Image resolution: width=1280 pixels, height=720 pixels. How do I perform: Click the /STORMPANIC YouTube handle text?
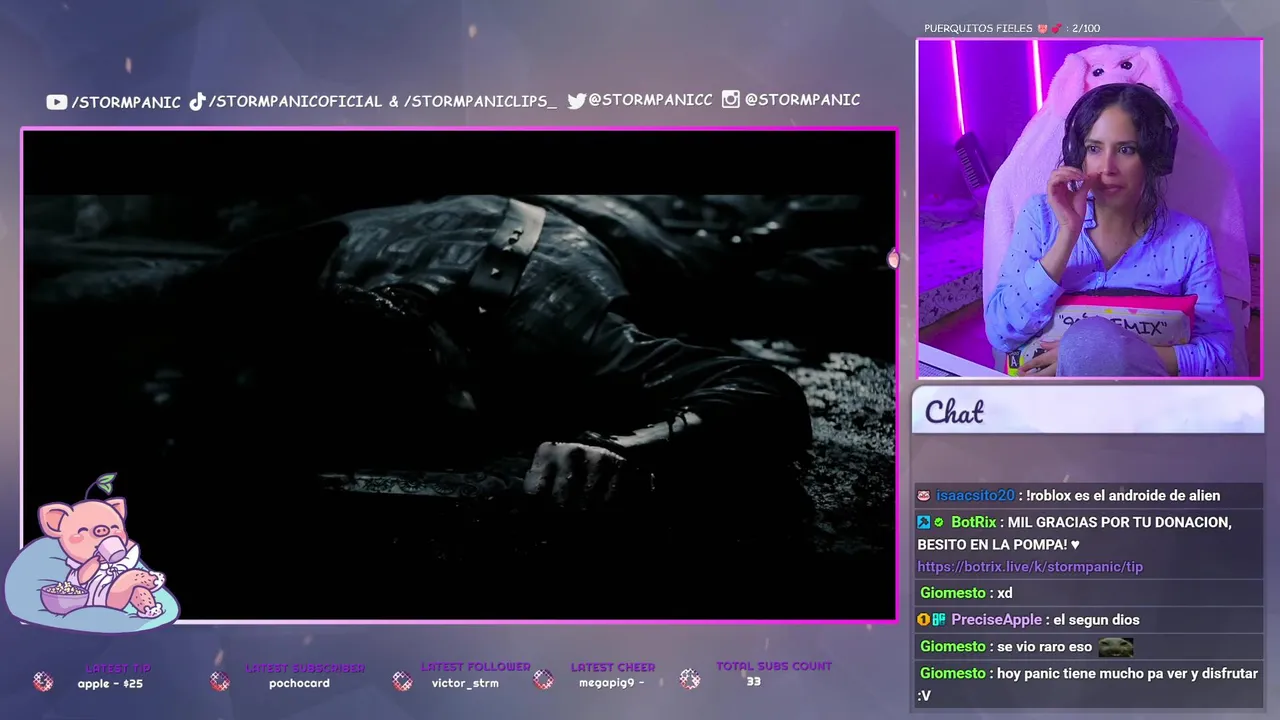126,102
